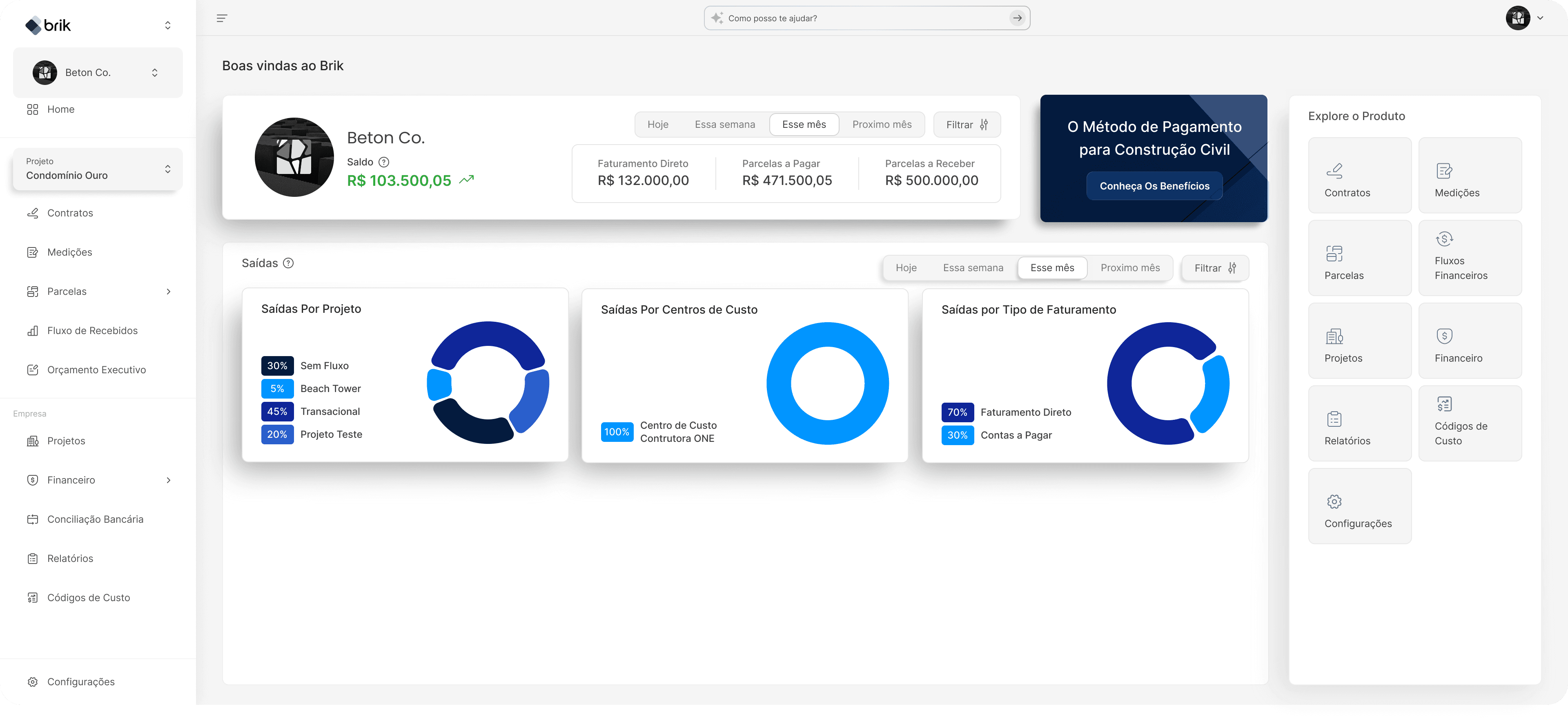Viewport: 1568px width, 722px height.
Task: Click the Saldo help question-mark icon
Action: pos(383,162)
